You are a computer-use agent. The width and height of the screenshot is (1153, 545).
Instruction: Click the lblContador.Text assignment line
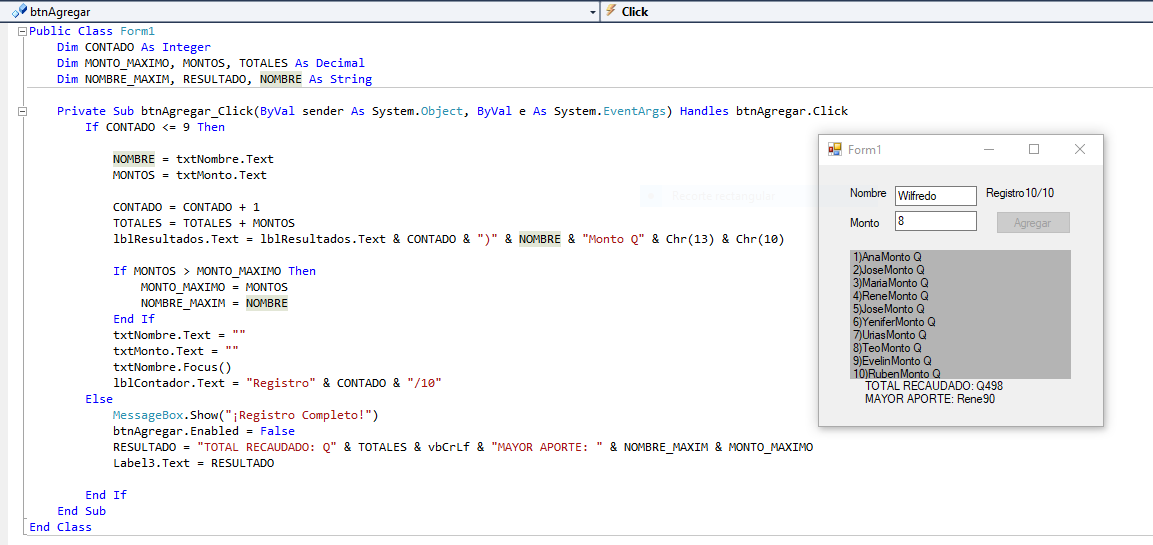(276, 383)
